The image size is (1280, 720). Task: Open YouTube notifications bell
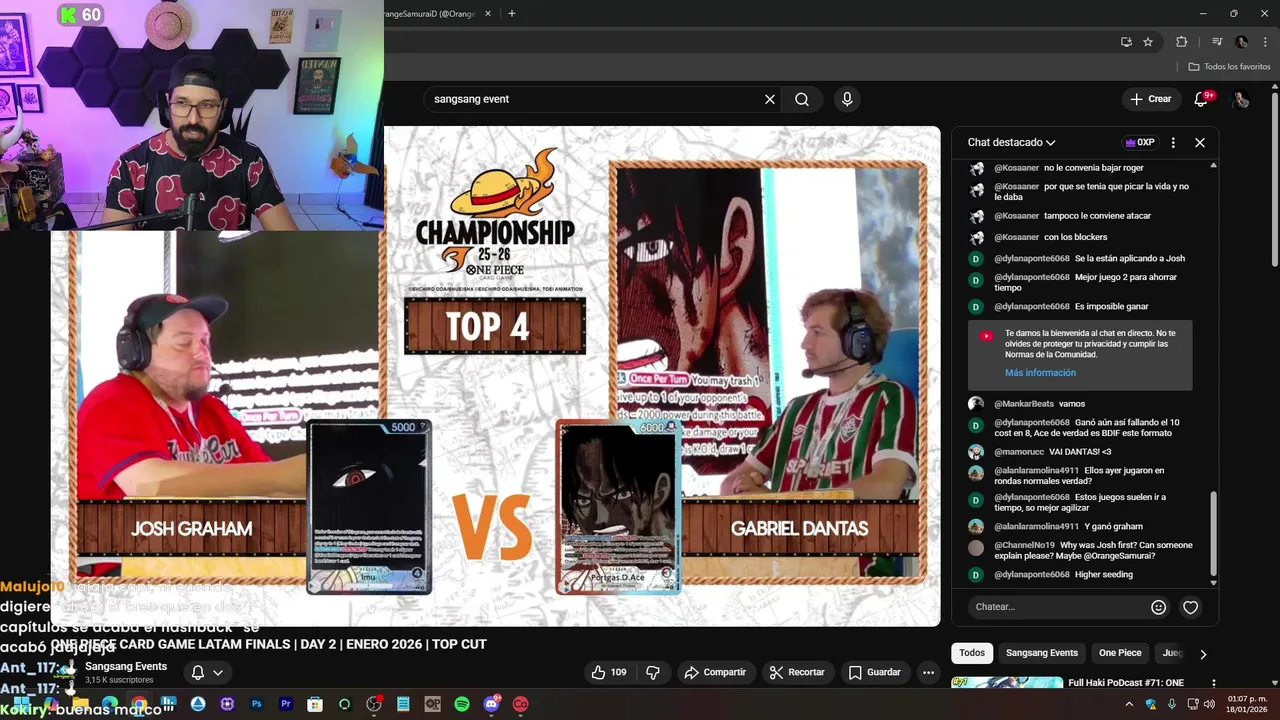point(1202,99)
